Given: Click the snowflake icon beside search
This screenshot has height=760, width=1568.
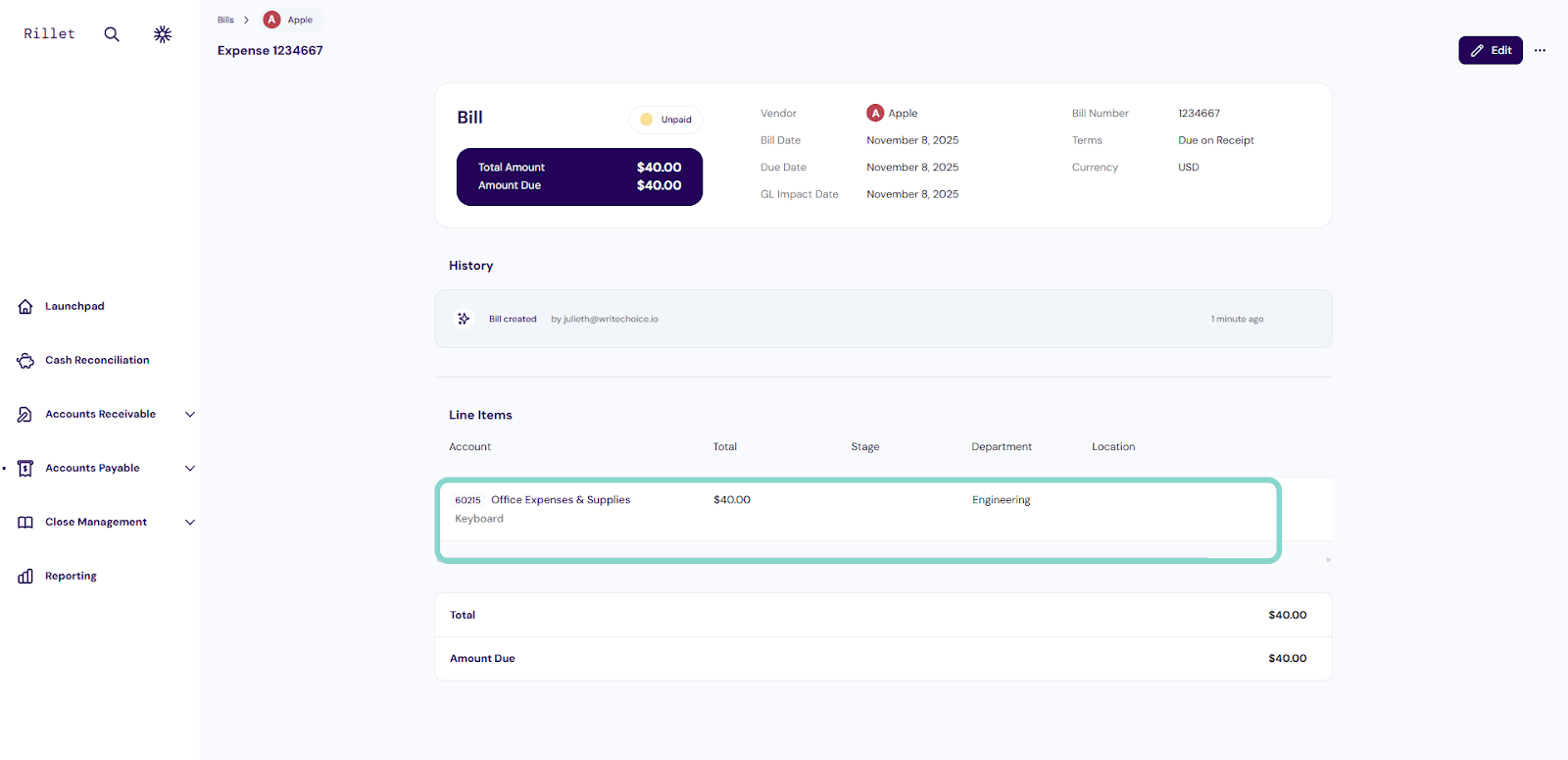Looking at the screenshot, I should click(163, 34).
